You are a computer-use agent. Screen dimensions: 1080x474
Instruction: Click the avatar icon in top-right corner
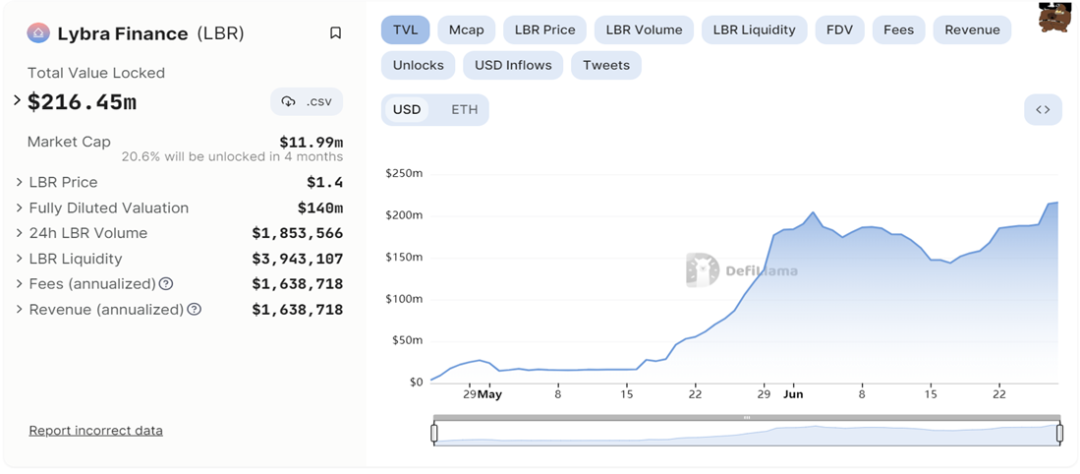(x=1054, y=17)
